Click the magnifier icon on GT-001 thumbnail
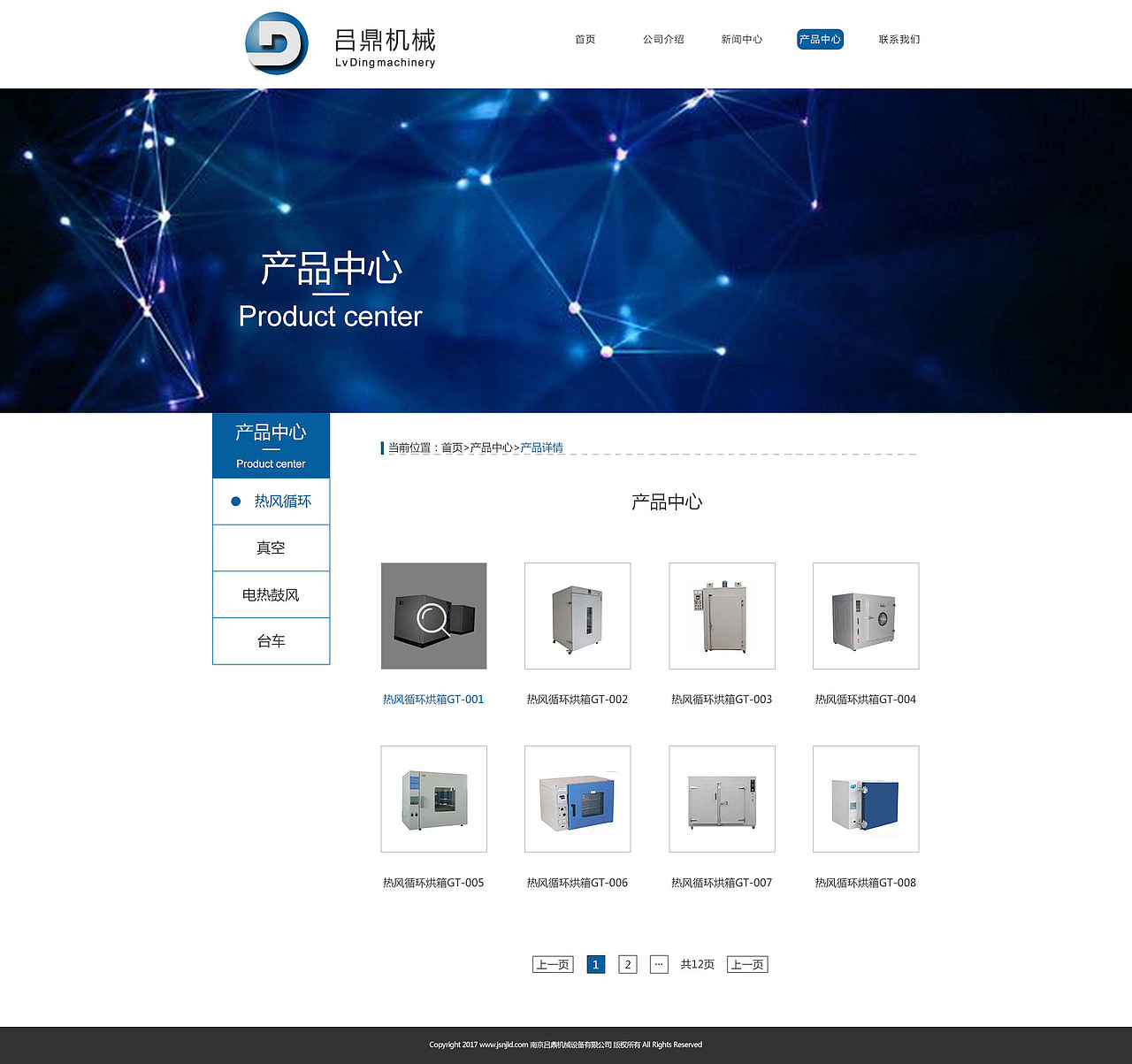1132x1064 pixels. [x=433, y=618]
